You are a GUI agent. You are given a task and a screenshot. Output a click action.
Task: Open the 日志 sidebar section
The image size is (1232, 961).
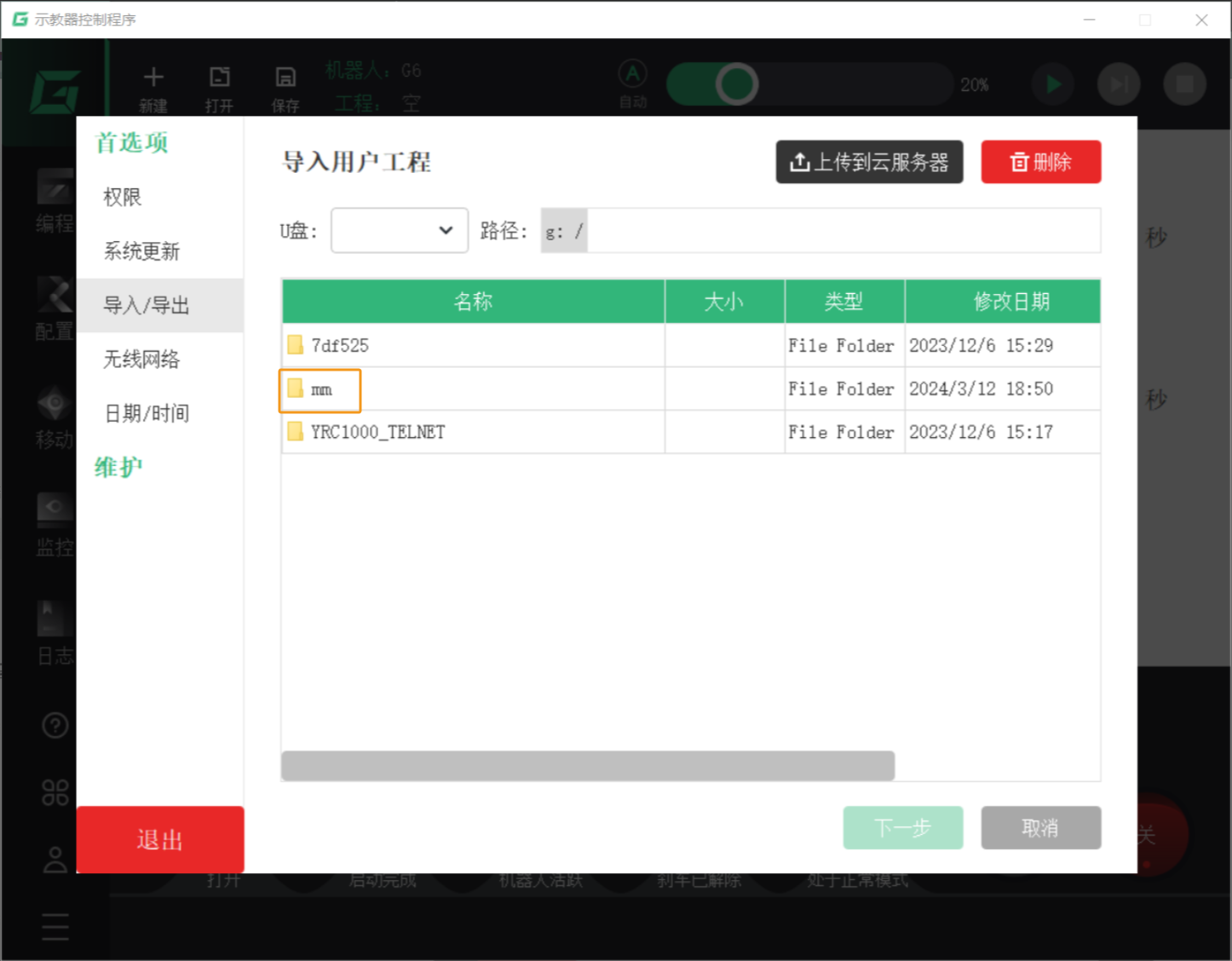pyautogui.click(x=55, y=633)
